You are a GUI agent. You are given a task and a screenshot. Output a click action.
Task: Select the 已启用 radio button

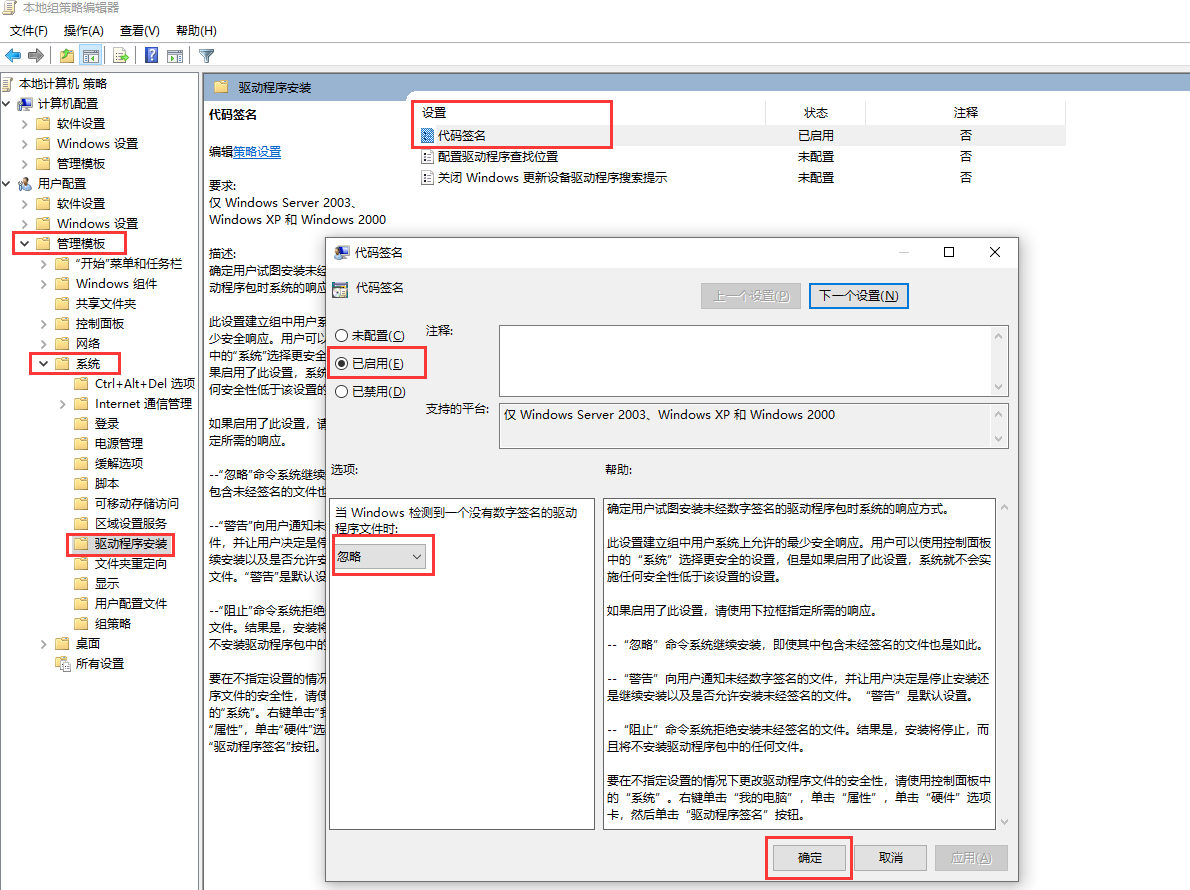[342, 364]
